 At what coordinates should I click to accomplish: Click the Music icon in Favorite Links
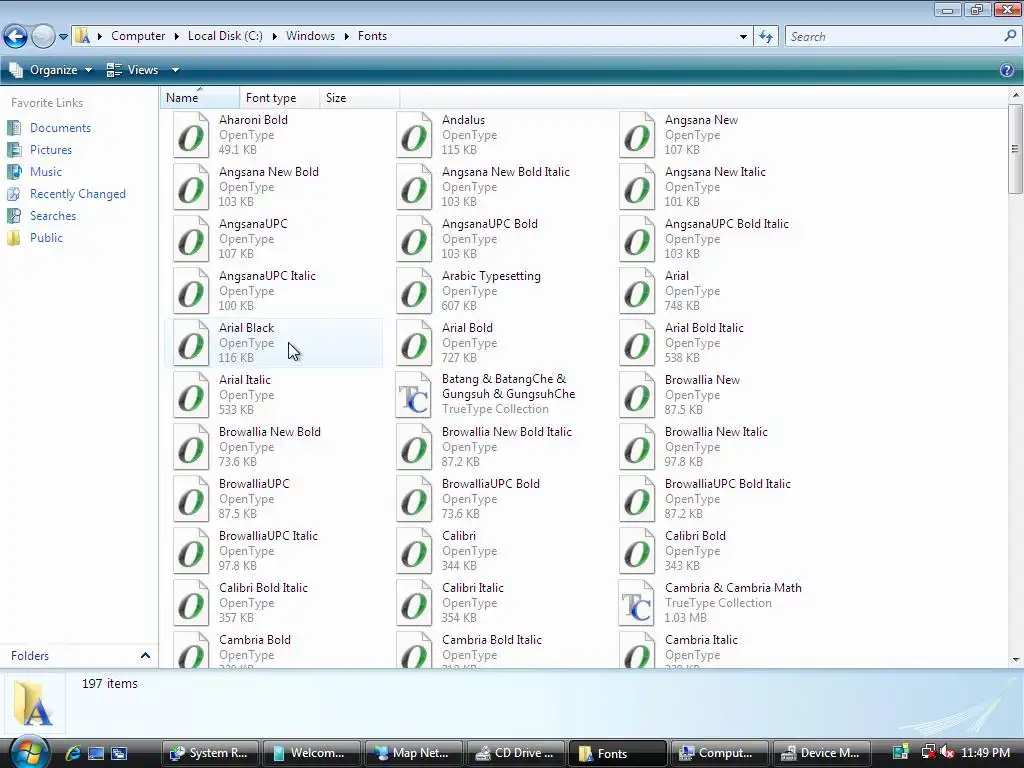(14, 172)
